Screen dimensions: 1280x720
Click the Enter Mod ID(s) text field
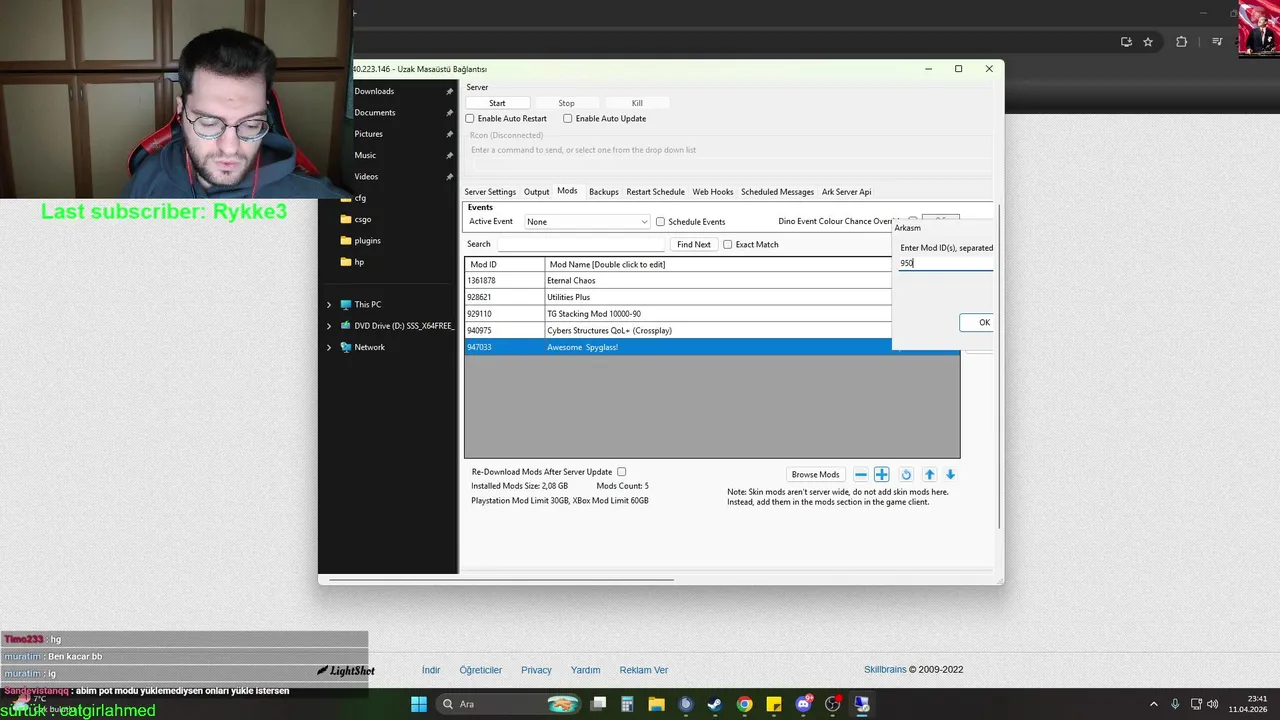(x=946, y=263)
